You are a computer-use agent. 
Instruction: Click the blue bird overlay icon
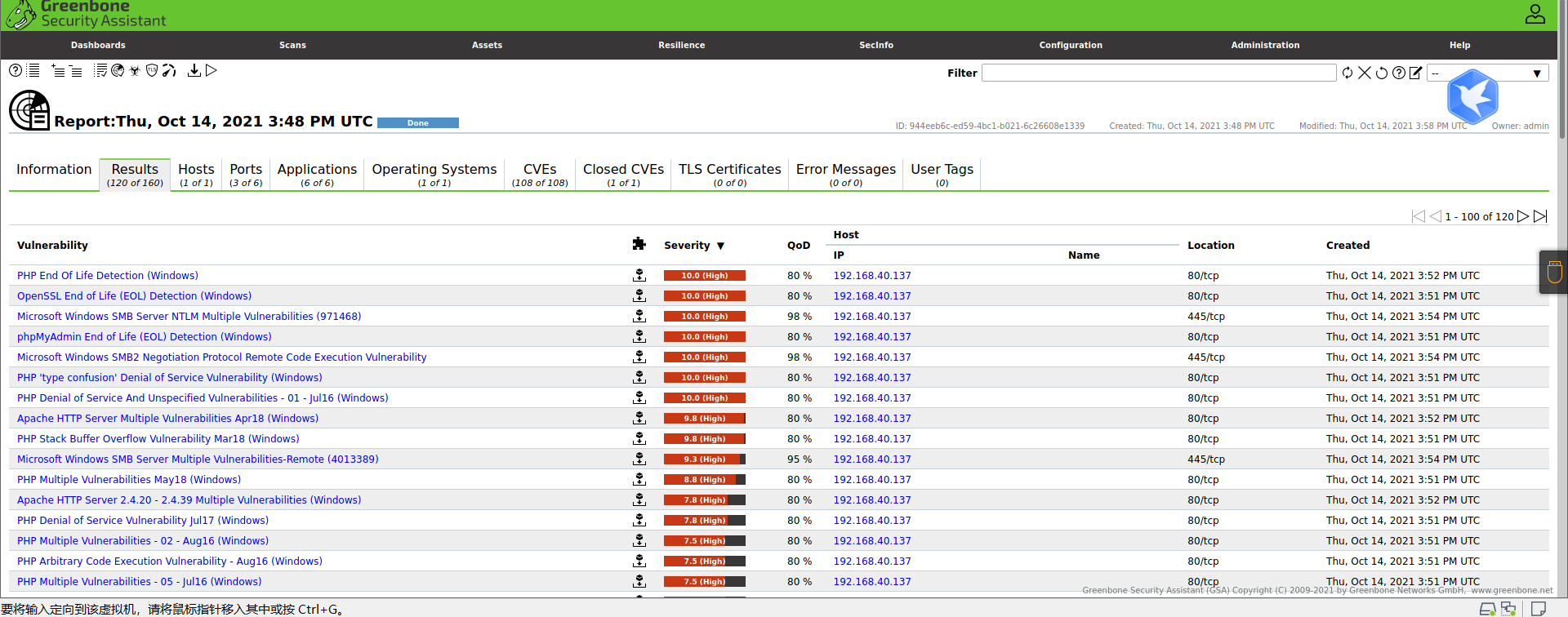[1472, 96]
